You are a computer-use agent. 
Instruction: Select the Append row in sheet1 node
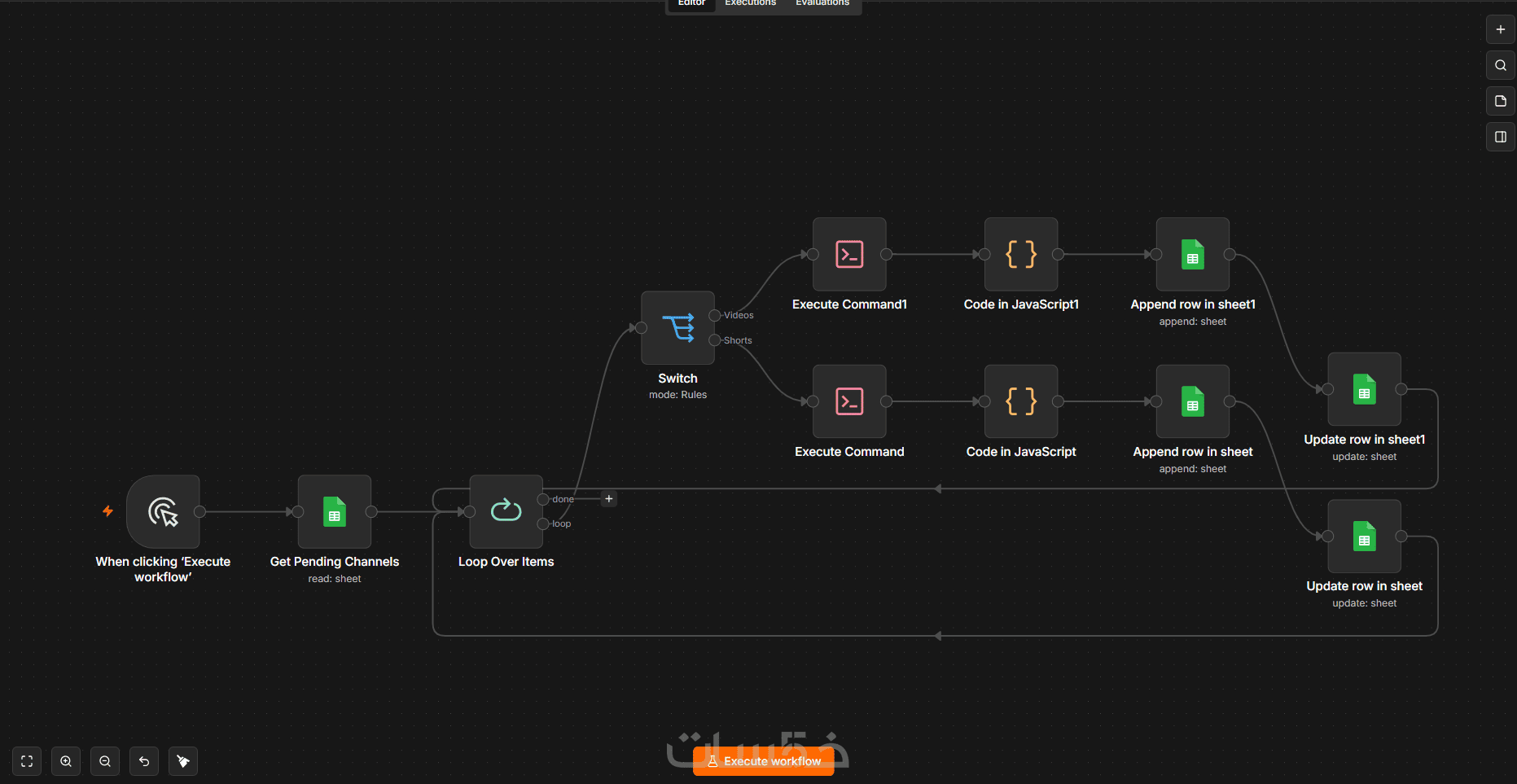[x=1193, y=254]
